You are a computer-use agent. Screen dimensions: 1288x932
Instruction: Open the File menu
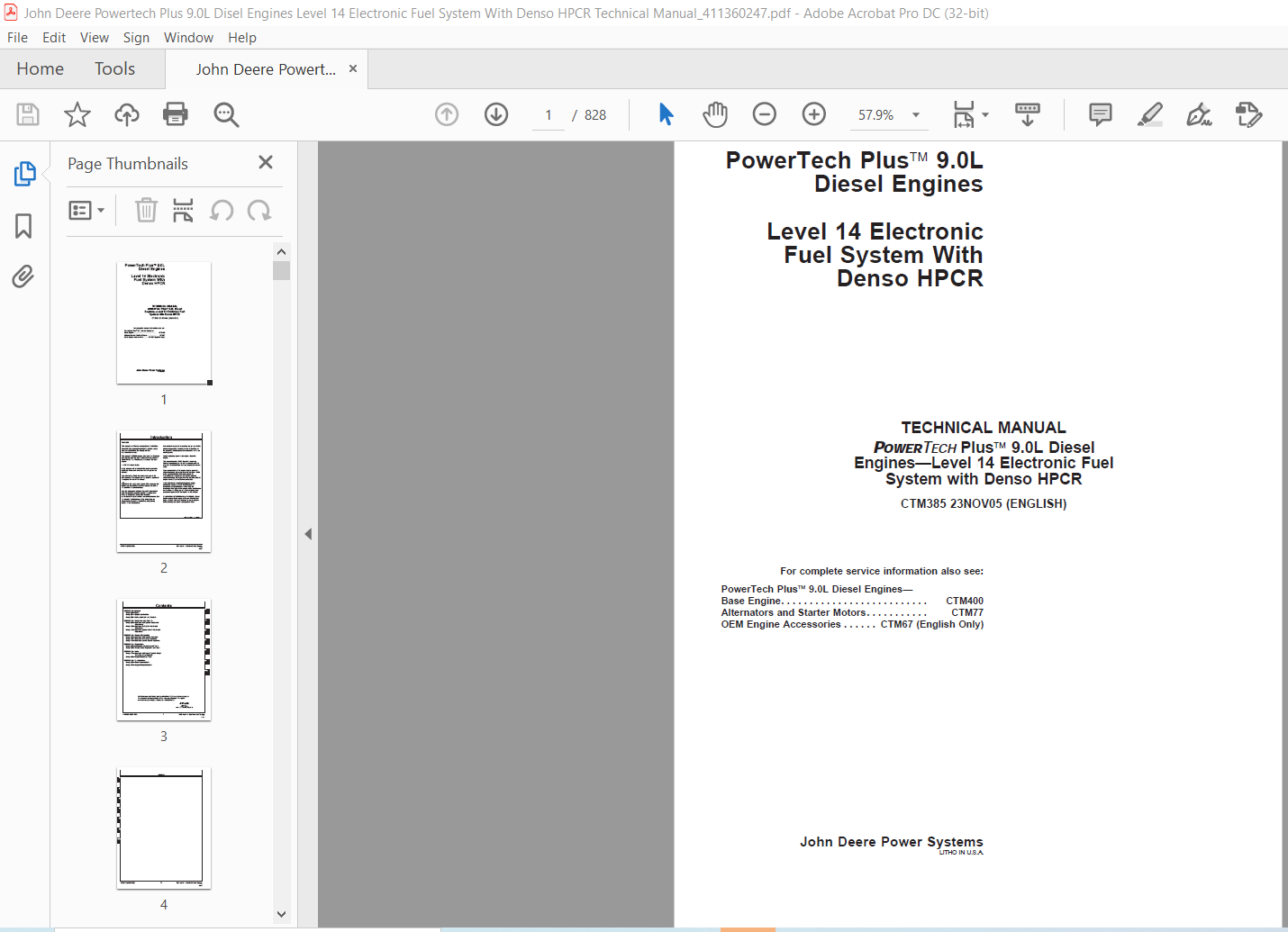point(17,38)
